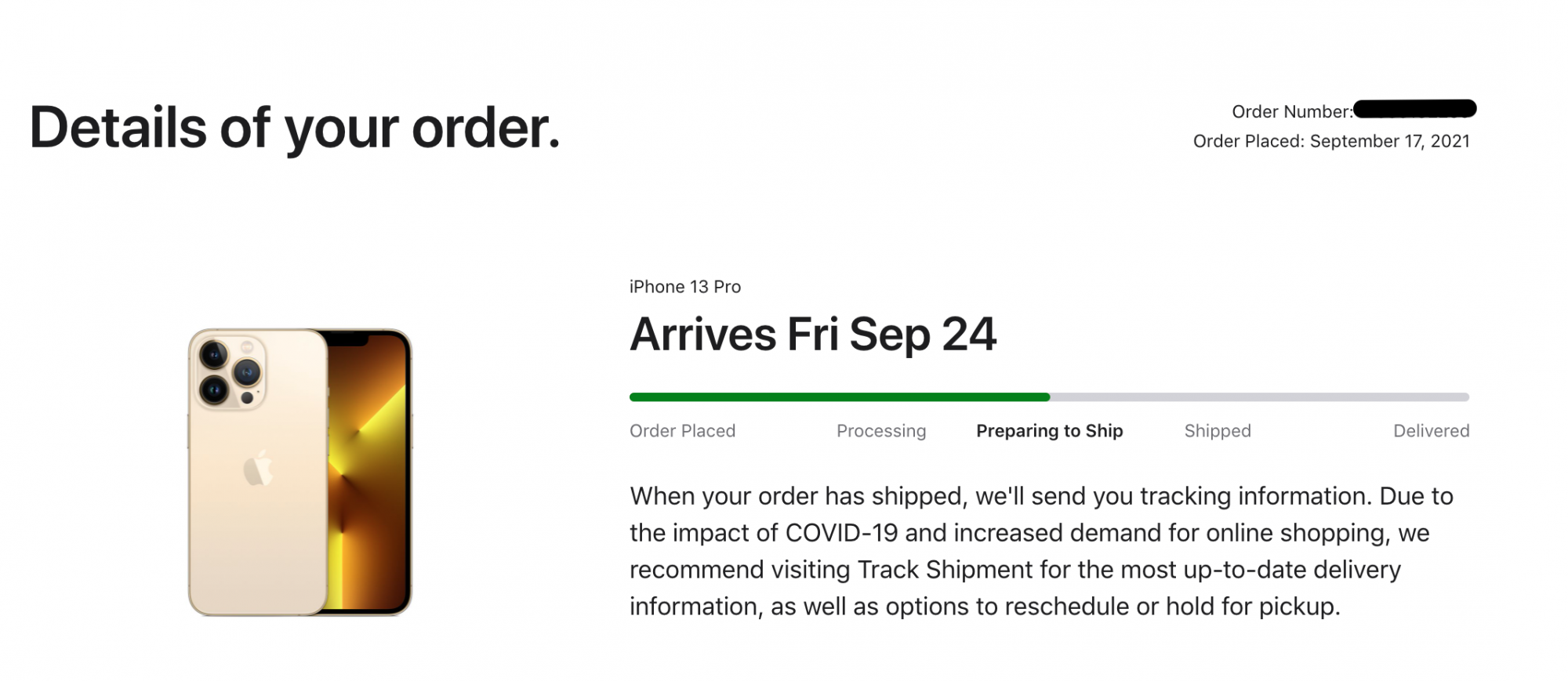Click the Arrives Fri Sep 24 heading
This screenshot has height=681, width=1568.
click(x=813, y=335)
